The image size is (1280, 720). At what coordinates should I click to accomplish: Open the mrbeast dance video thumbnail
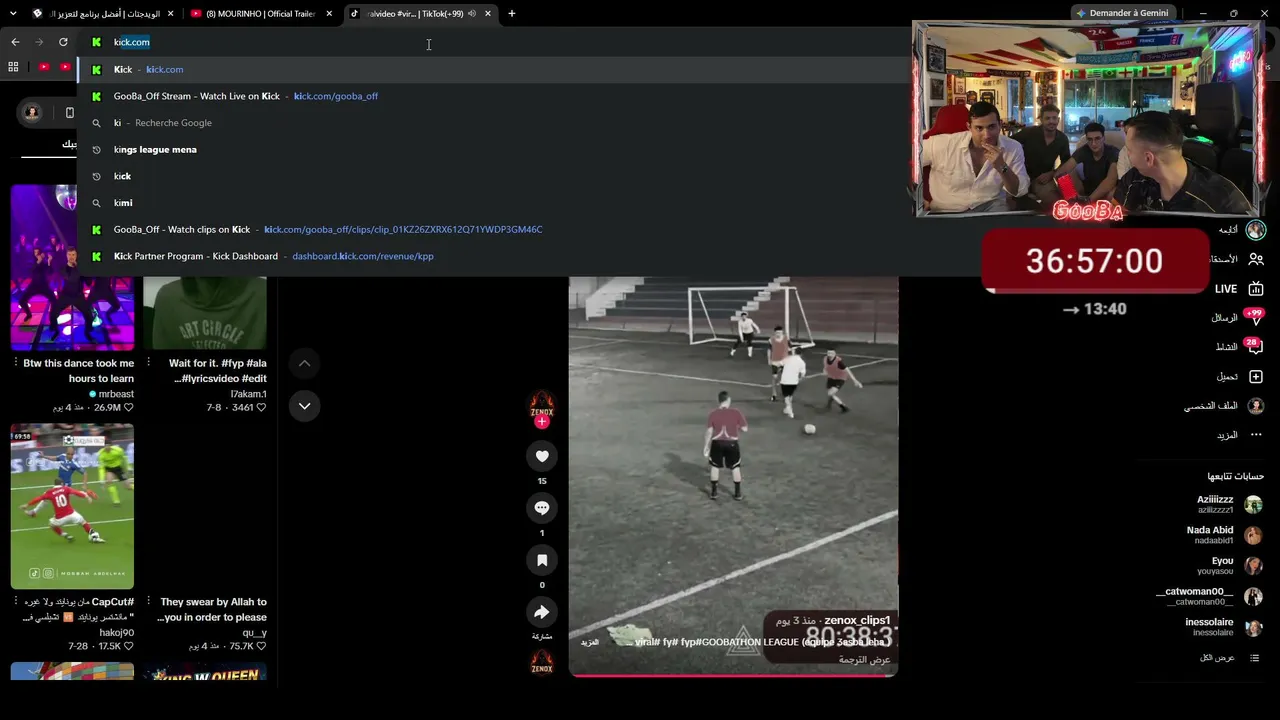[x=72, y=267]
